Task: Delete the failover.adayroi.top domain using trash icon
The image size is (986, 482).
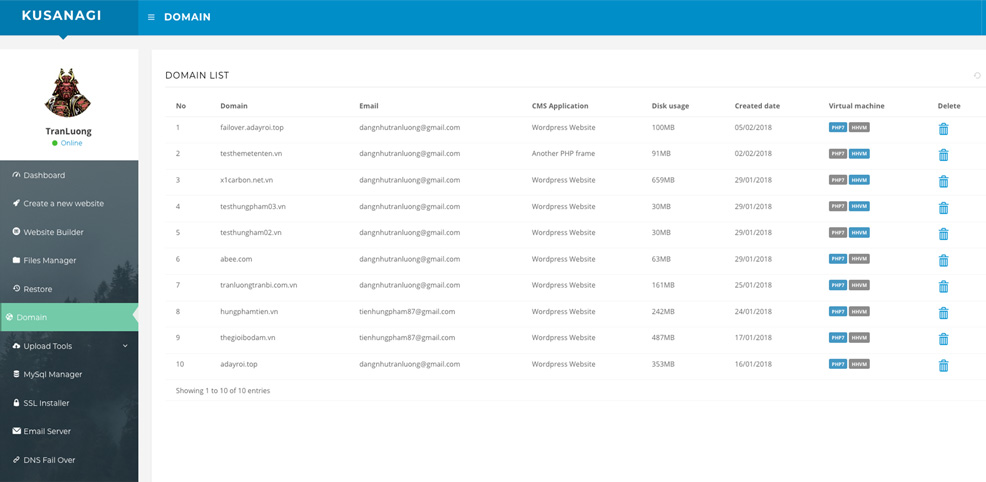Action: click(x=943, y=129)
